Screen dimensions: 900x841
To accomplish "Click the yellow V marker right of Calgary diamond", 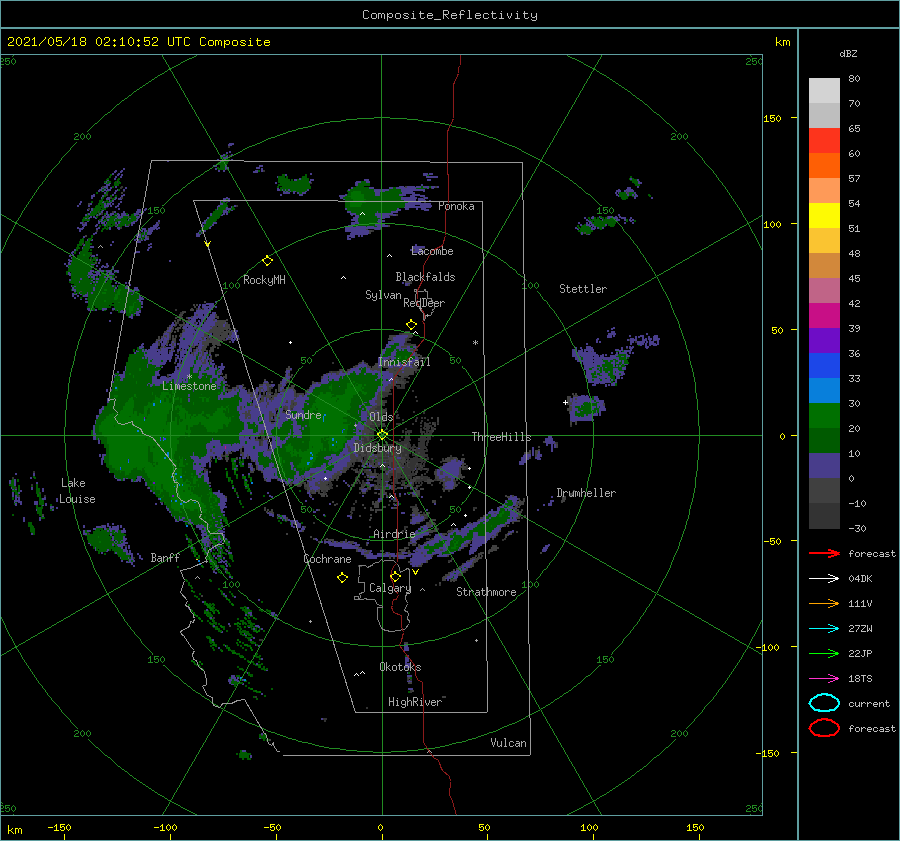I will point(415,572).
